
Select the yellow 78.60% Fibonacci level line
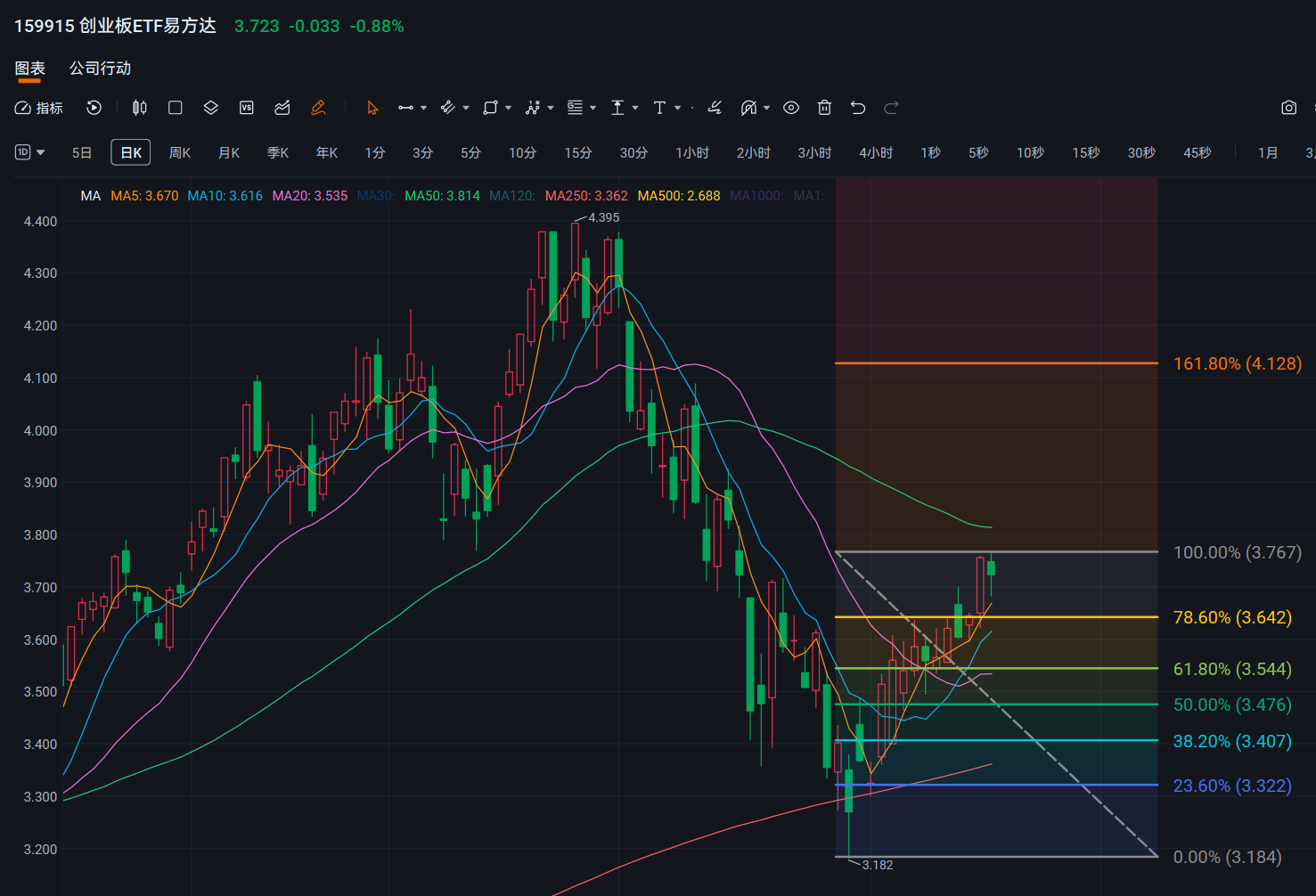coord(996,617)
